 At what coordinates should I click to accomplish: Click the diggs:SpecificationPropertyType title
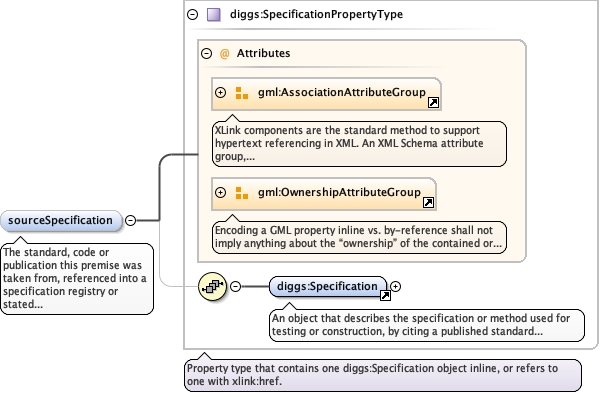click(316, 15)
